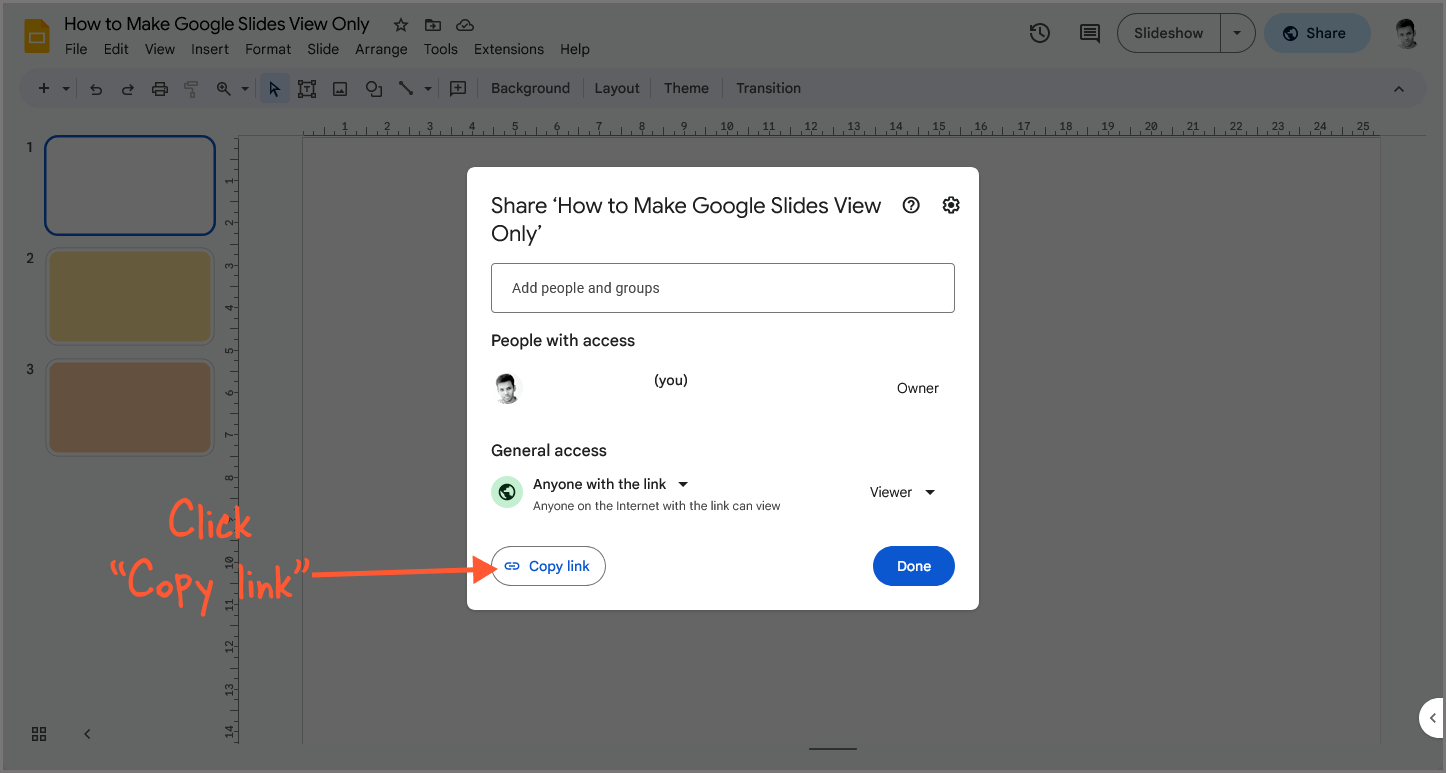Select the Line tool
This screenshot has width=1446, height=773.
pos(406,88)
